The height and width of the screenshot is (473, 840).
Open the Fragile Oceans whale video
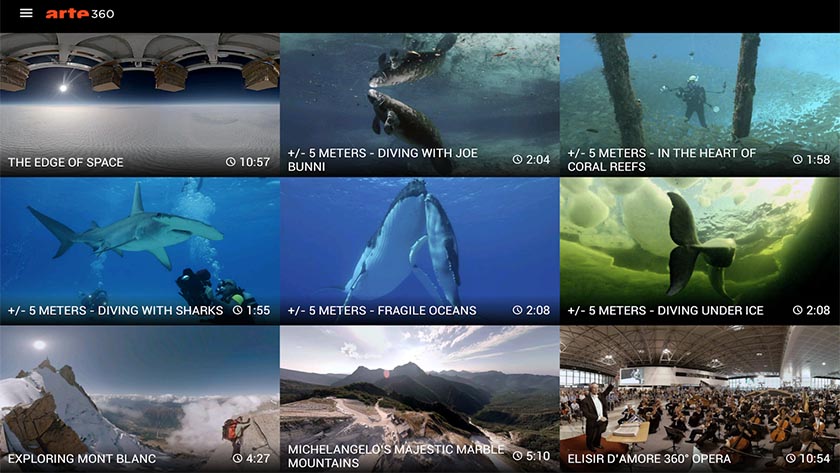(420, 251)
